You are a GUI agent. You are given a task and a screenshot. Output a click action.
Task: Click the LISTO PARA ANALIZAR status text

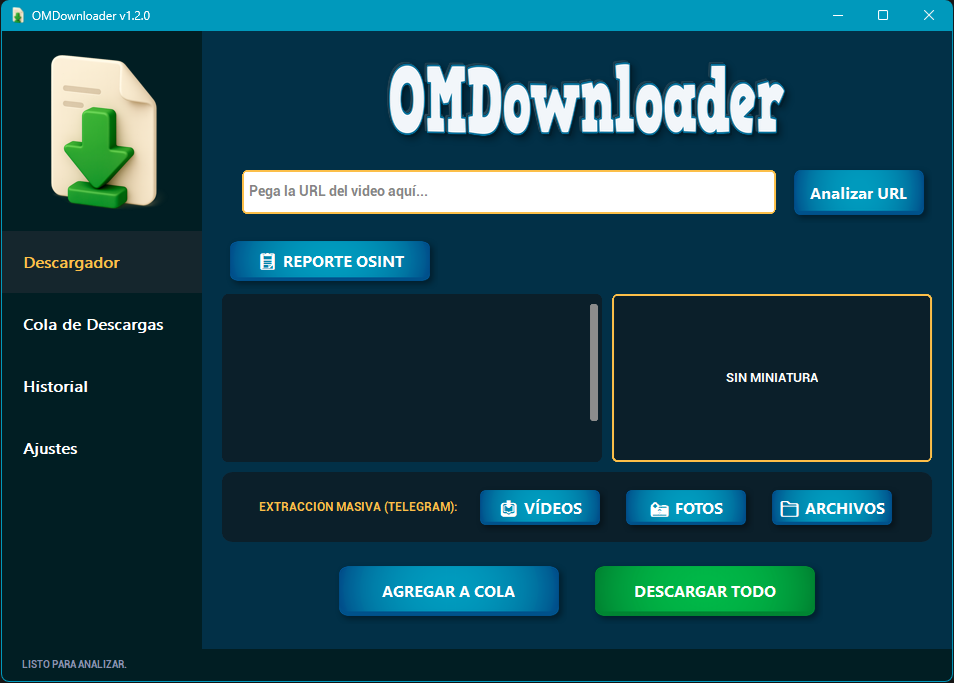(x=74, y=664)
